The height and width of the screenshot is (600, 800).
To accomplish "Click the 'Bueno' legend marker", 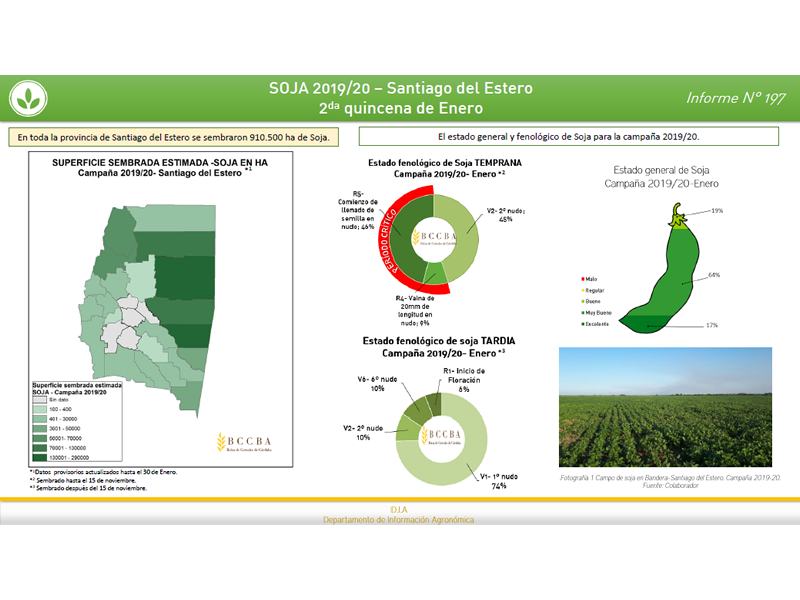I will click(583, 302).
